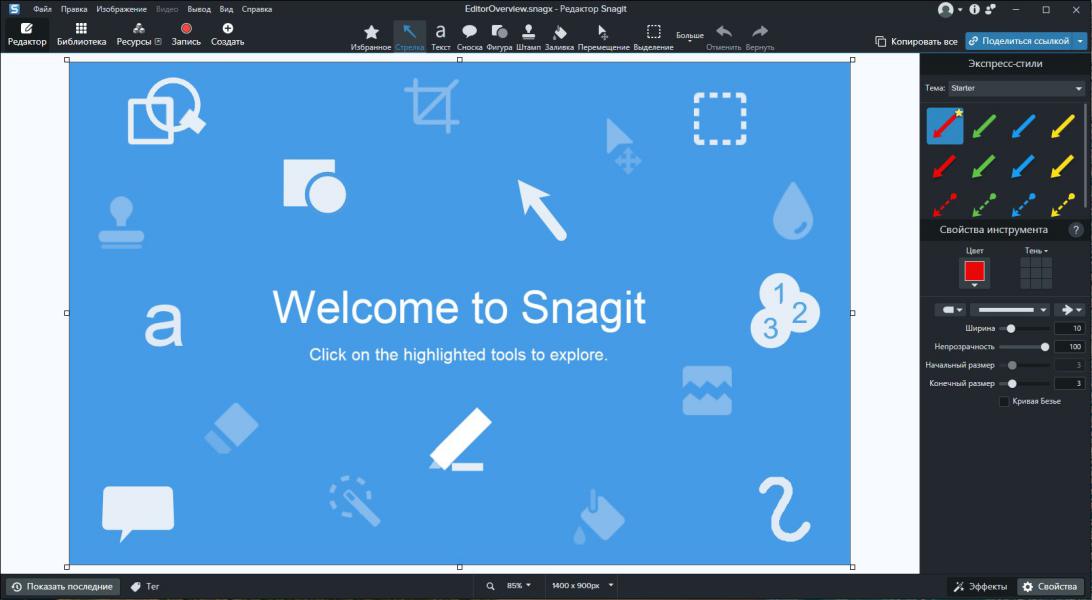Screen dimensions: 1092x600
Task: Open the Файл menu
Action: tap(42, 9)
